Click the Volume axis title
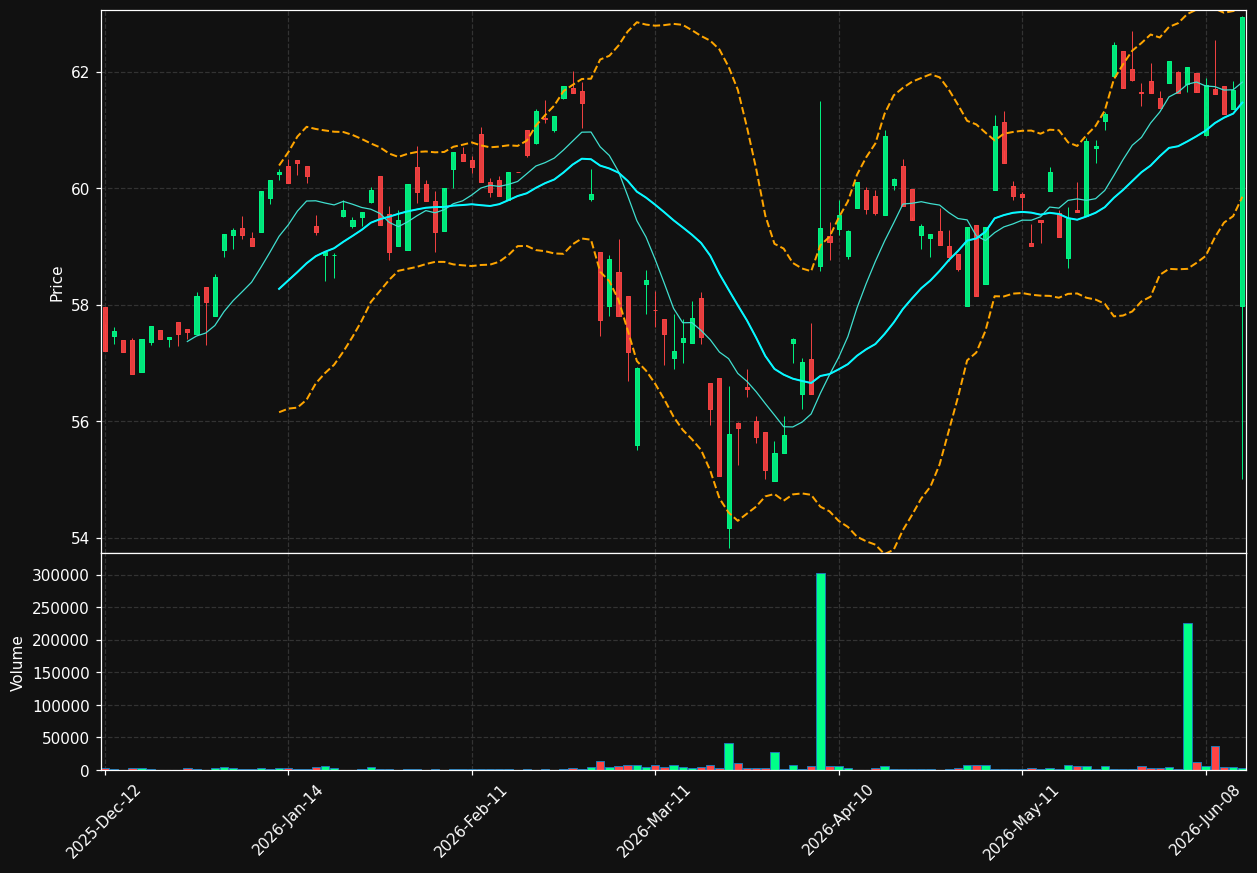The image size is (1257, 873). point(18,663)
